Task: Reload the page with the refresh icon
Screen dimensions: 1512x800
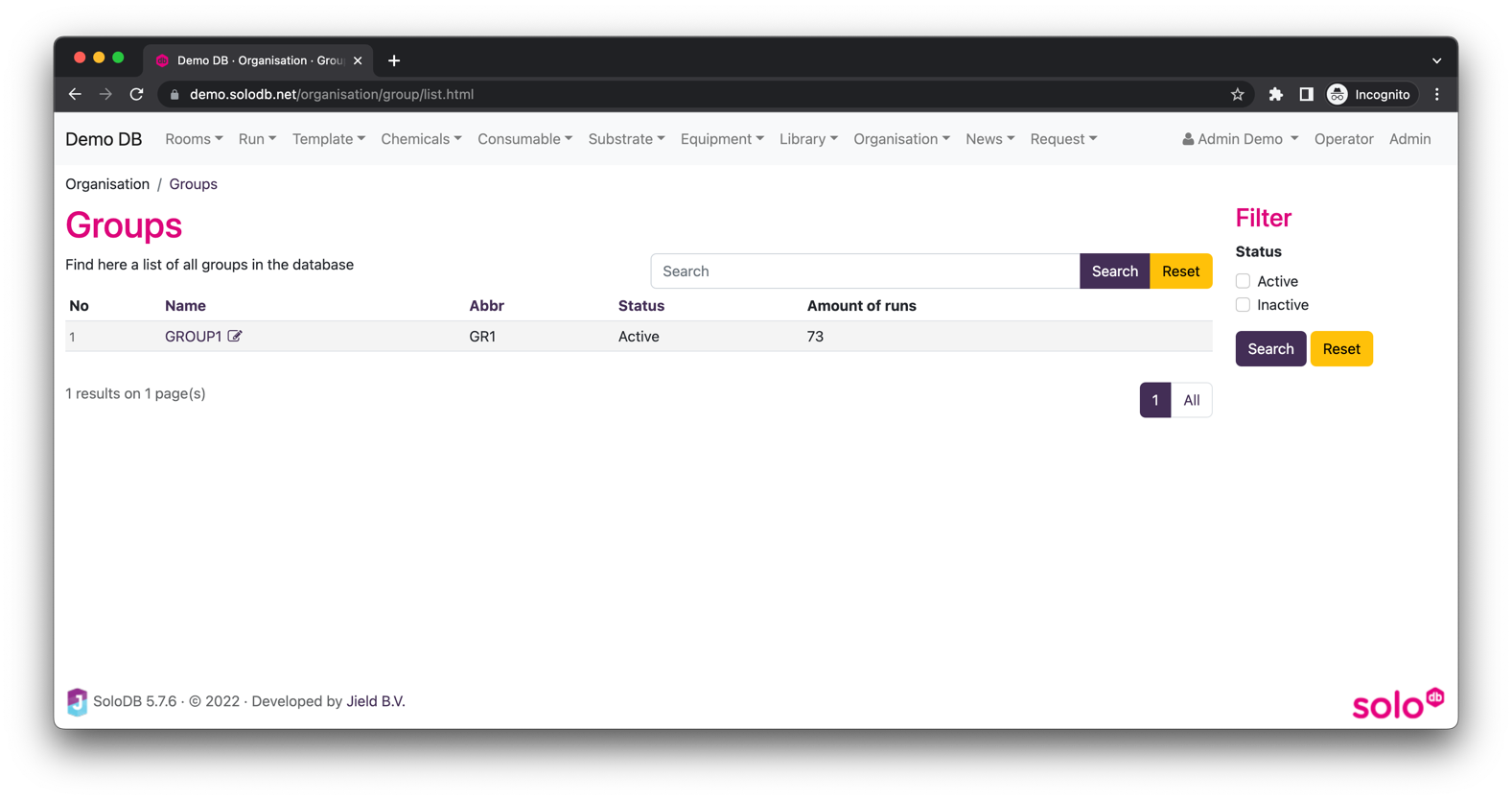Action: [136, 94]
